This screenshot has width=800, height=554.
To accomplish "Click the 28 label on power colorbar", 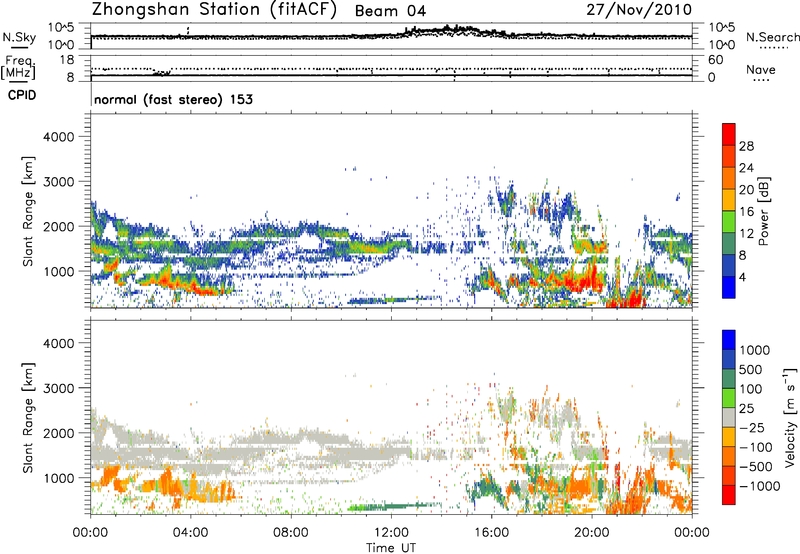I will pyautogui.click(x=746, y=146).
